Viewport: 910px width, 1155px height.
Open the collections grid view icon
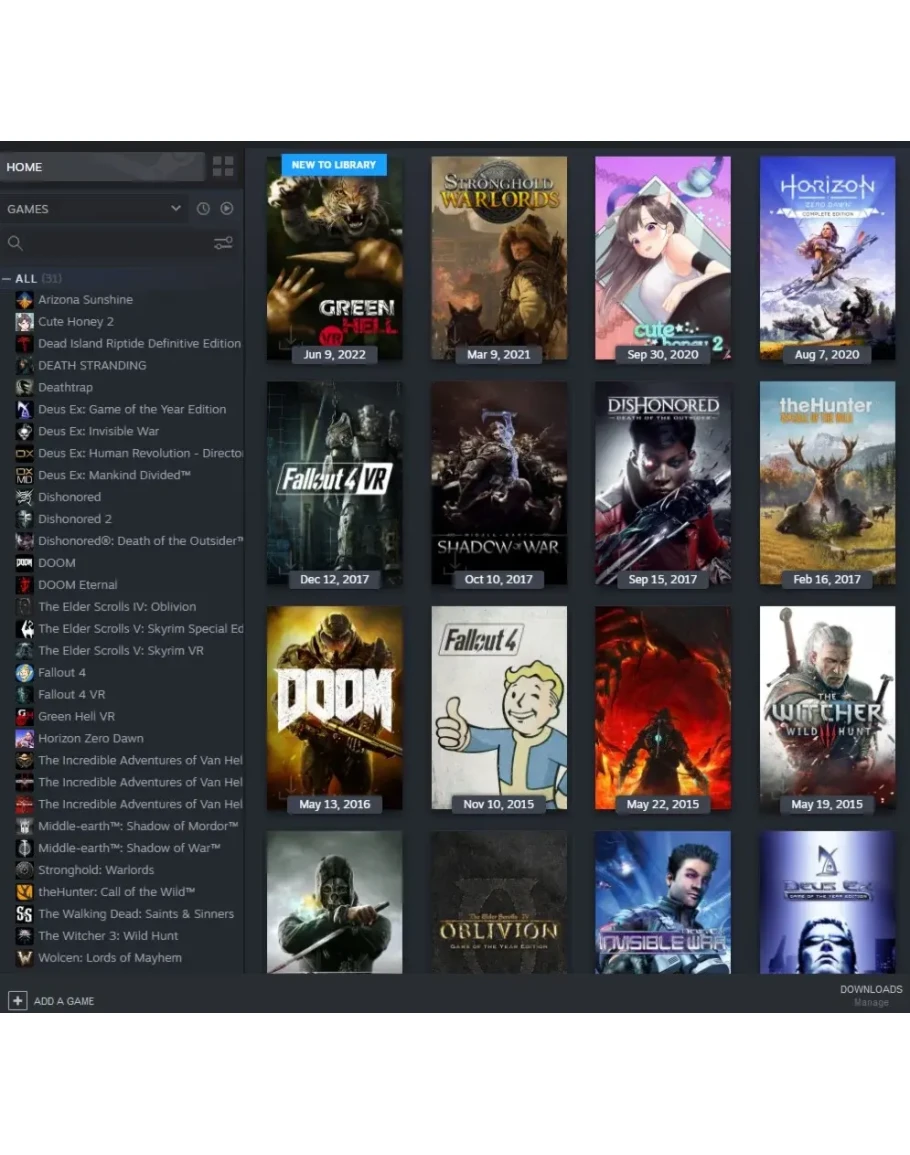223,166
